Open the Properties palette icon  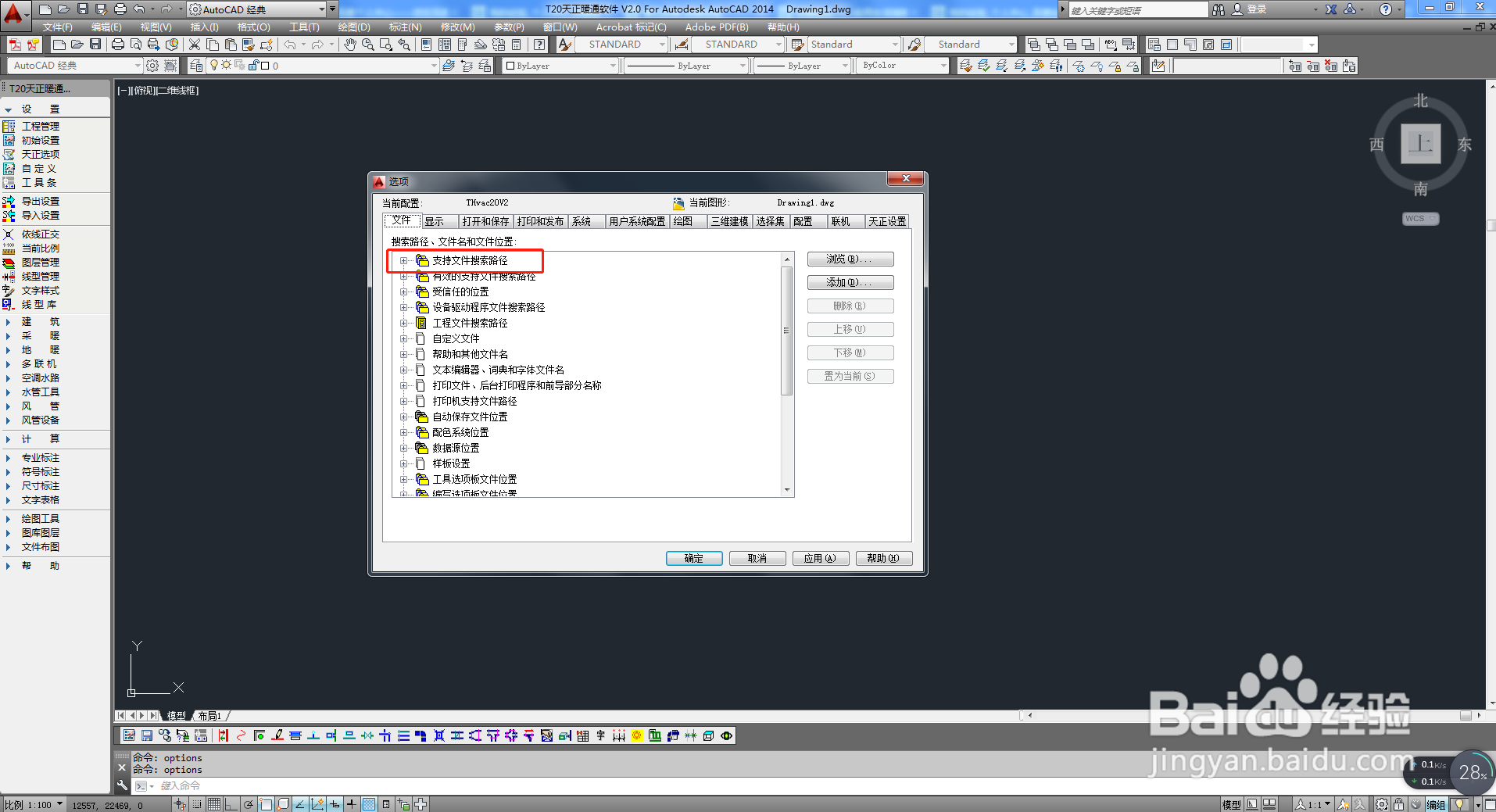[426, 45]
